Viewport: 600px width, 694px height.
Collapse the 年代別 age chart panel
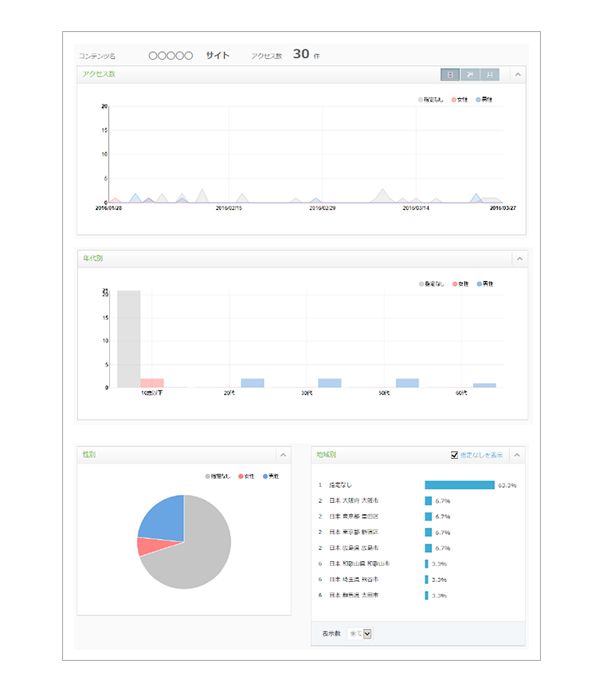[520, 259]
